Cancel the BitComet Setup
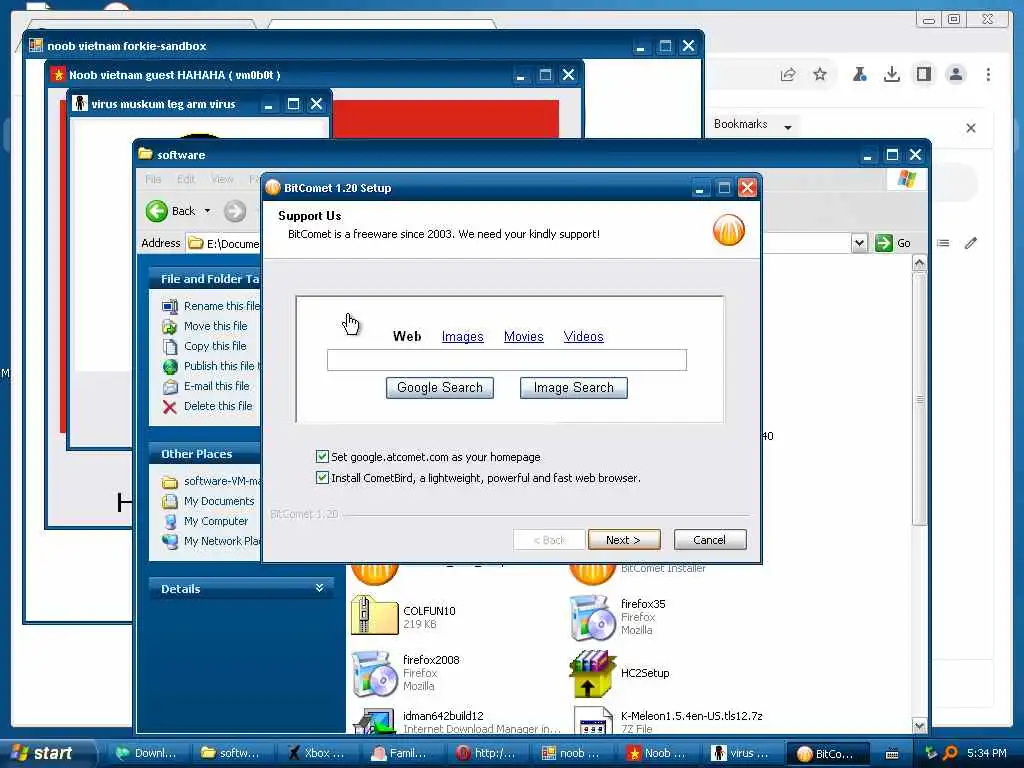The width and height of the screenshot is (1024, 768). (x=710, y=539)
